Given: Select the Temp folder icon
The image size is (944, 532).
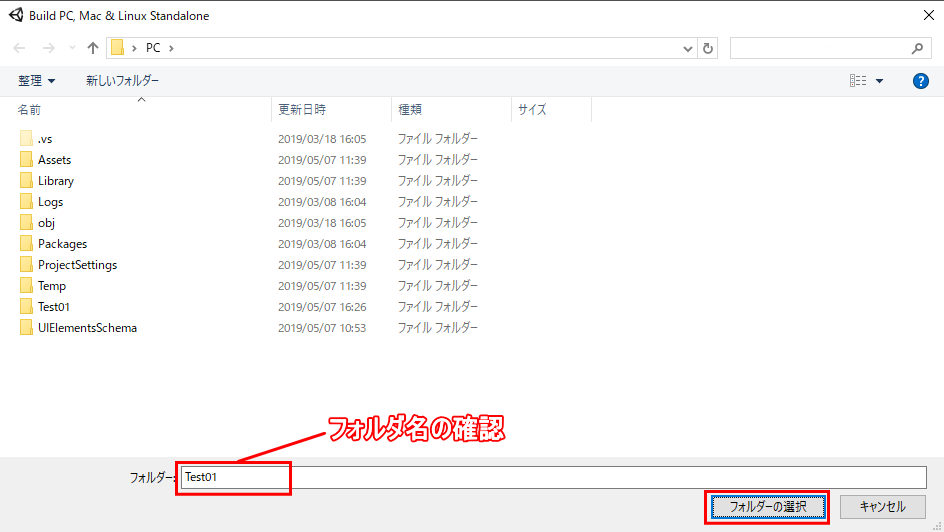Looking at the screenshot, I should coord(26,286).
